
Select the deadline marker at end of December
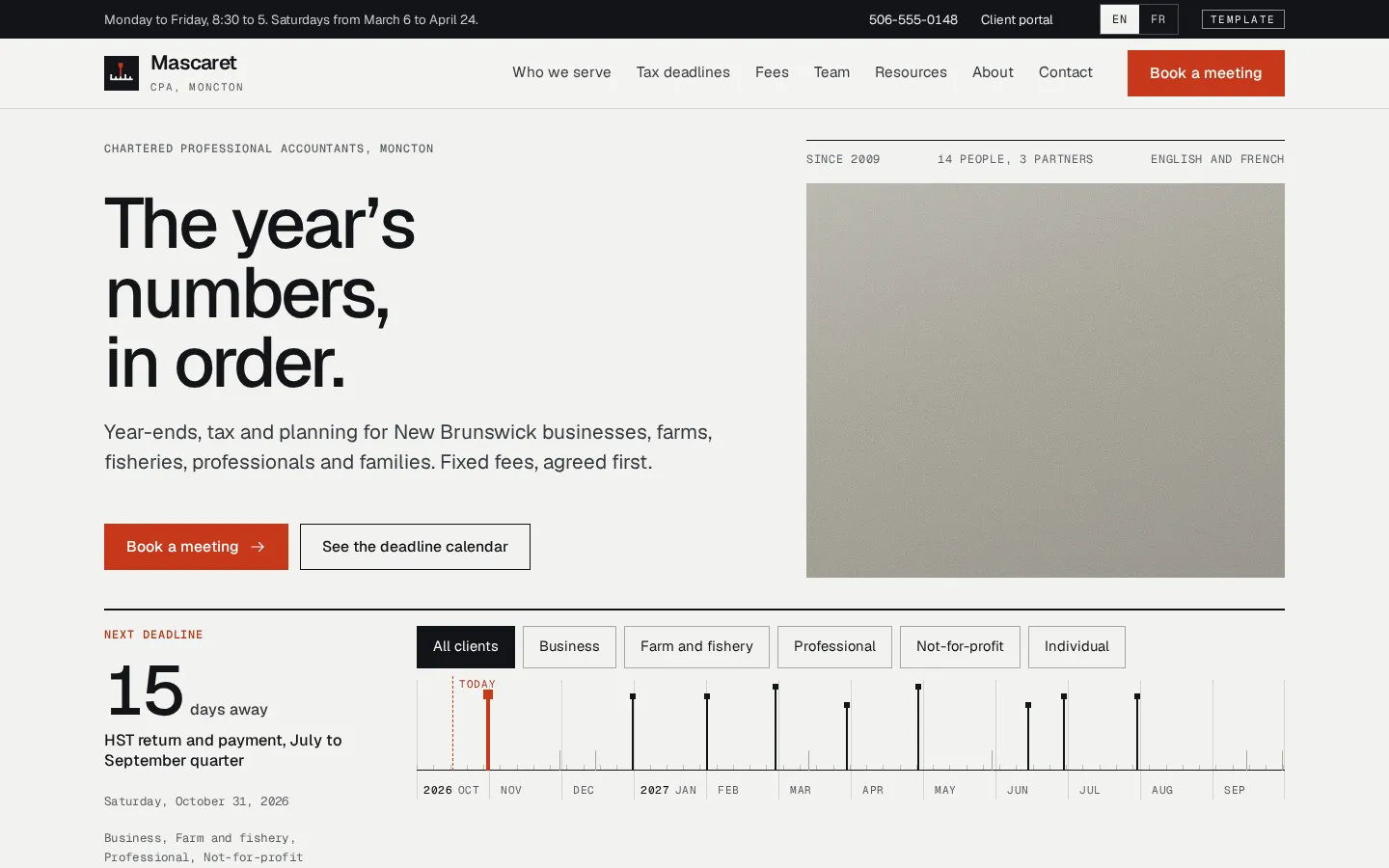633,731
